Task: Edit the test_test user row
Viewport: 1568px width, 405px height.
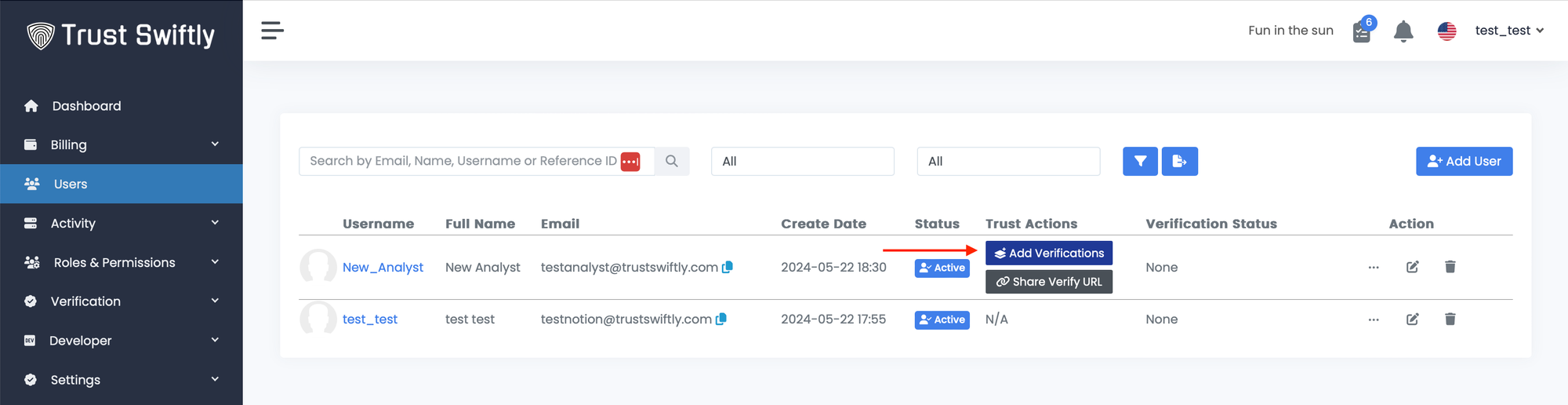Action: point(1412,319)
